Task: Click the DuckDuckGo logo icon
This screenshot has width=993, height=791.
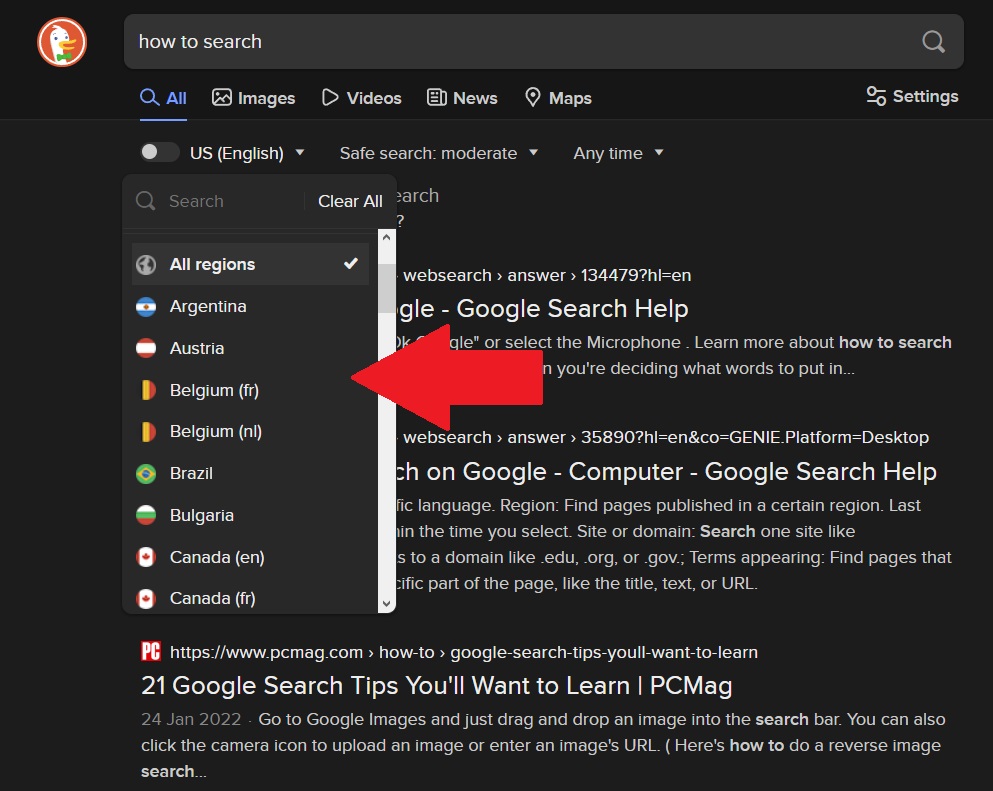Action: [x=62, y=42]
